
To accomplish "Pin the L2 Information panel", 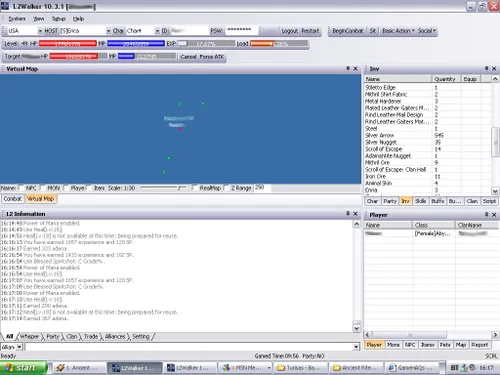I will (x=348, y=213).
